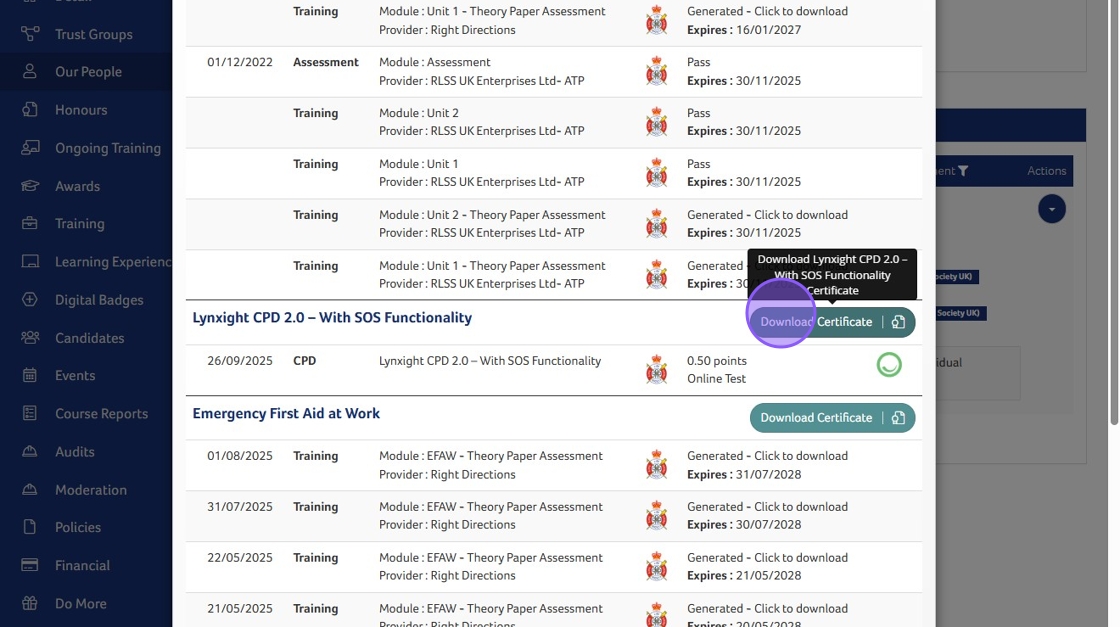Download Unit 2 Theory Paper certificate expiring 30/11/2025
Screen dimensions: 1120x627
(767, 215)
